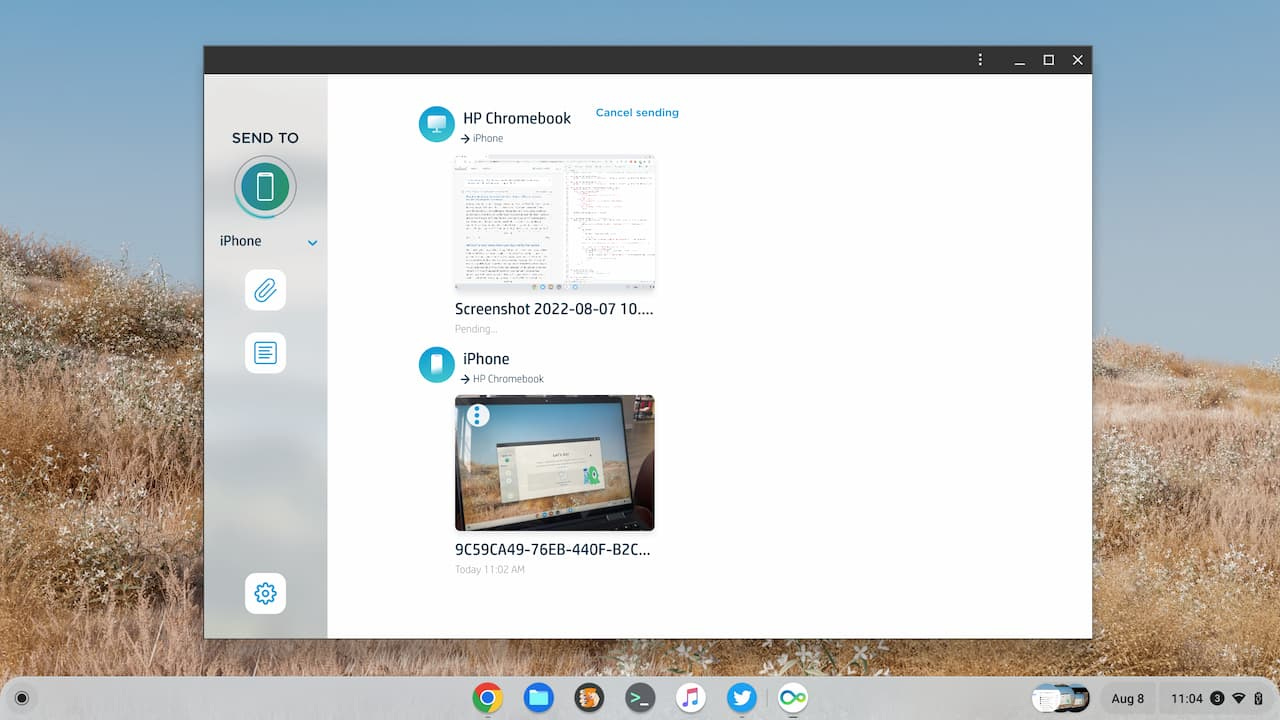Click the Pending... status text
The height and width of the screenshot is (720, 1280).
[x=476, y=329]
